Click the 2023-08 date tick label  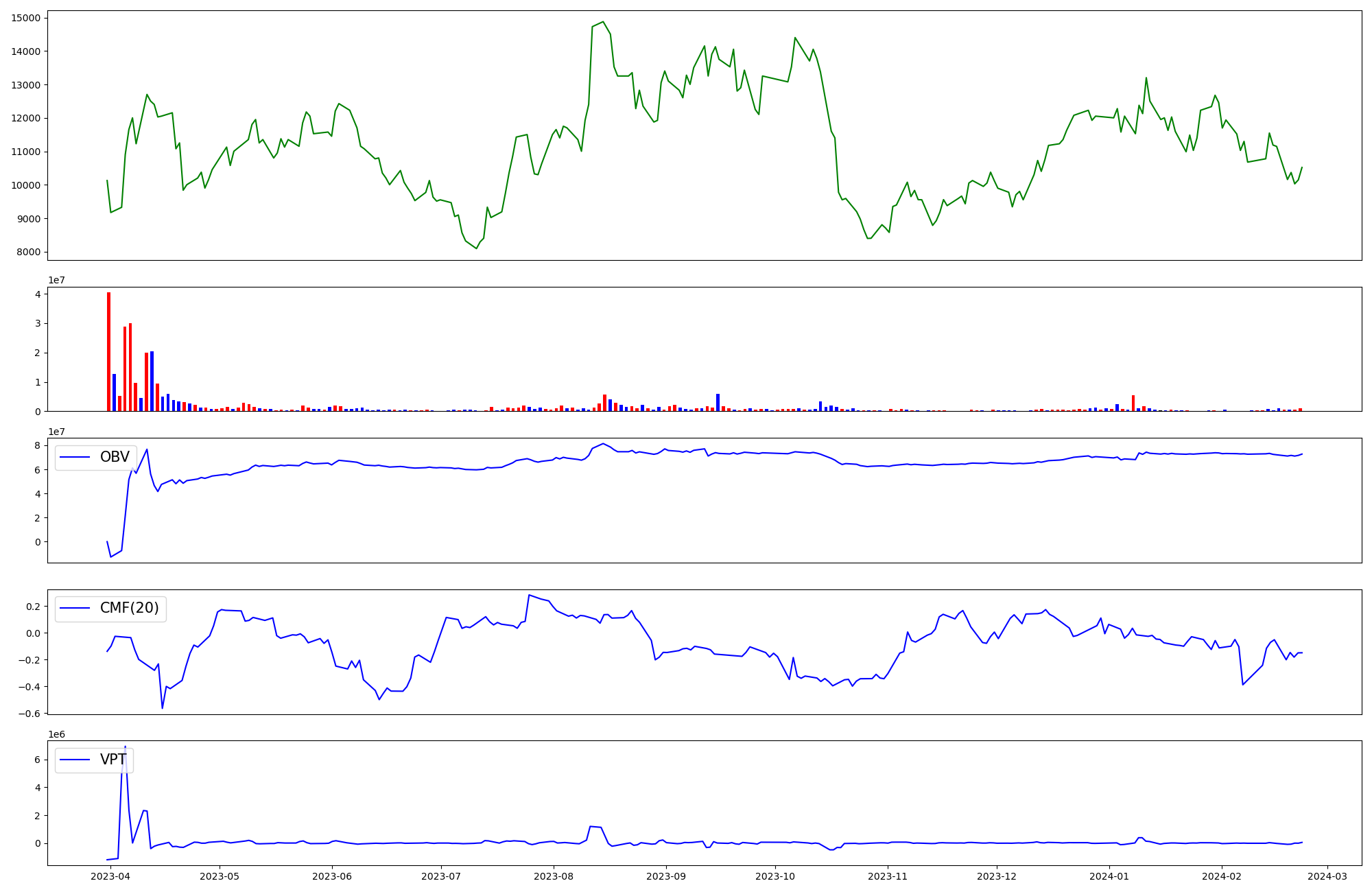(553, 876)
